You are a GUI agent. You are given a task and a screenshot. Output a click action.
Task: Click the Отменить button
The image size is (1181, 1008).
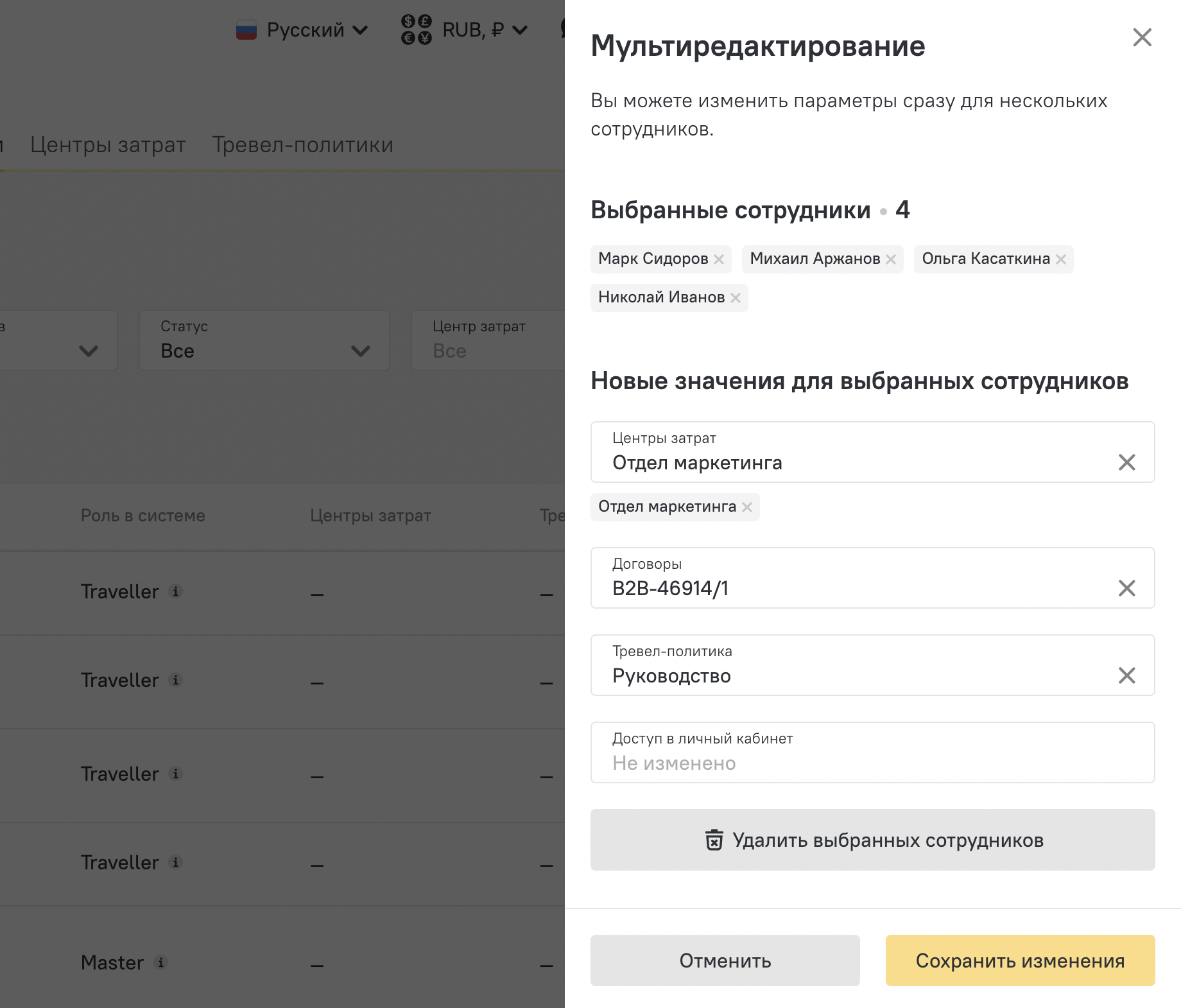(x=725, y=960)
